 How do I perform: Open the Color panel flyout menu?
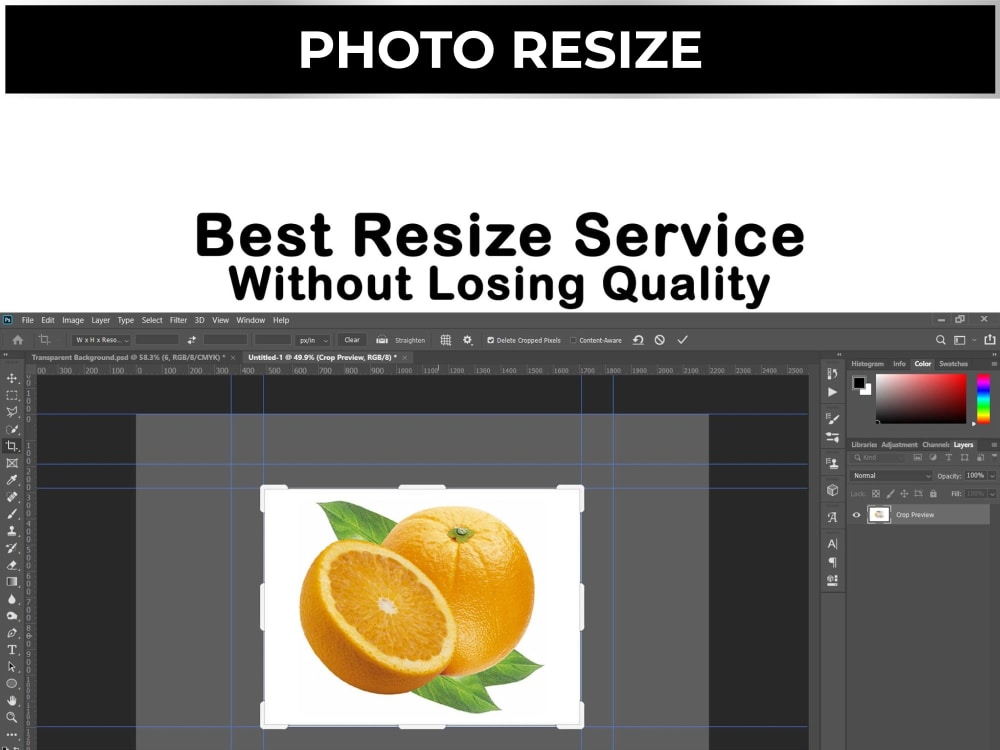[994, 364]
